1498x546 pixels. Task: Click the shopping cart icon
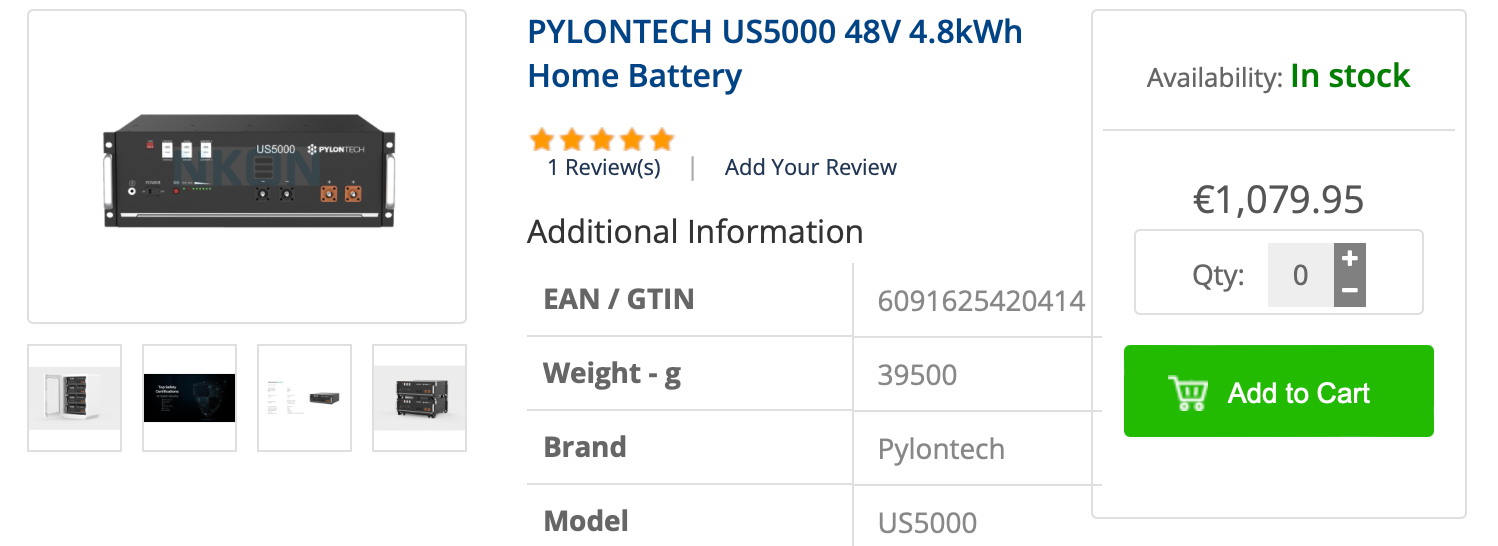coord(1188,393)
